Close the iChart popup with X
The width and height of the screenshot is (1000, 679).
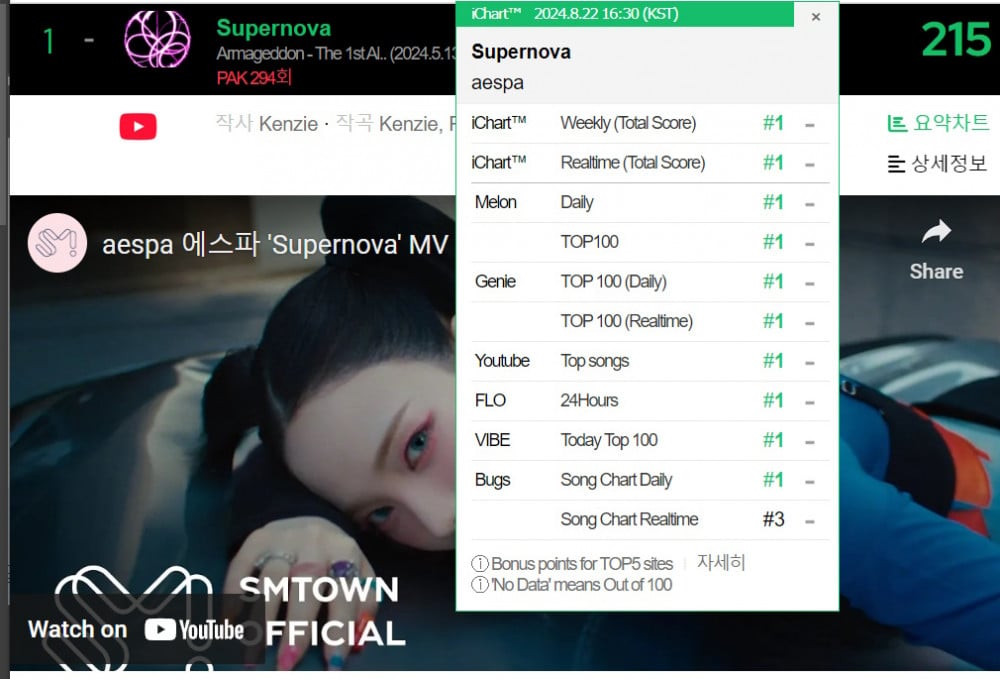click(x=816, y=17)
